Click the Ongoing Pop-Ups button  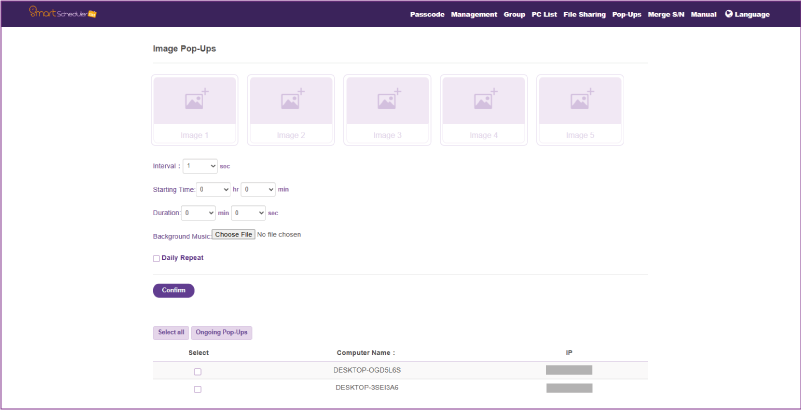221,332
